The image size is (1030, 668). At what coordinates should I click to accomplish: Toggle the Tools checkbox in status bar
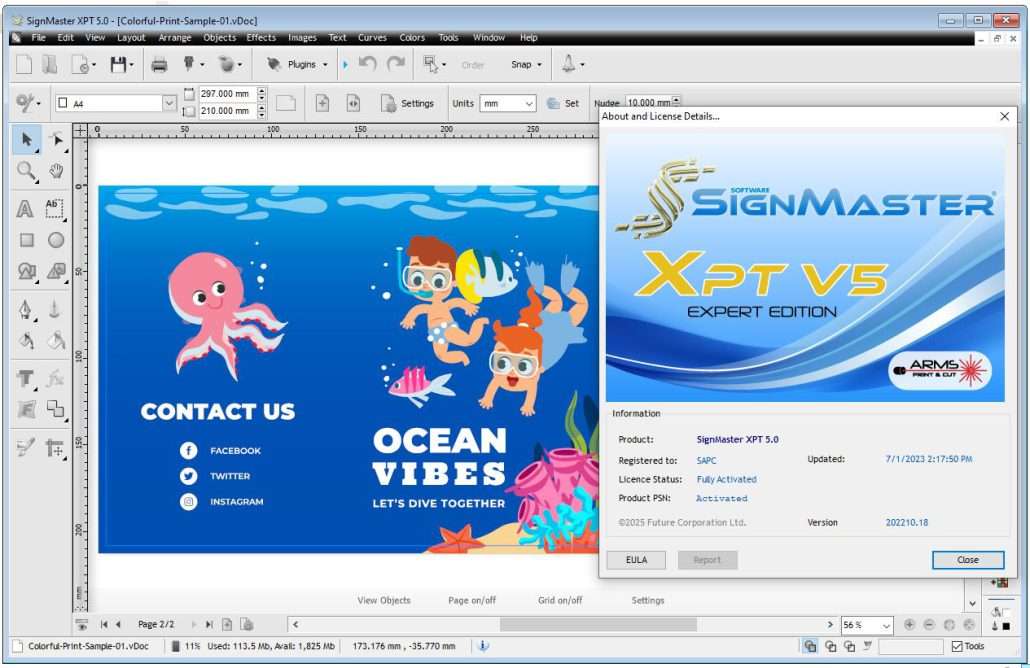[957, 647]
